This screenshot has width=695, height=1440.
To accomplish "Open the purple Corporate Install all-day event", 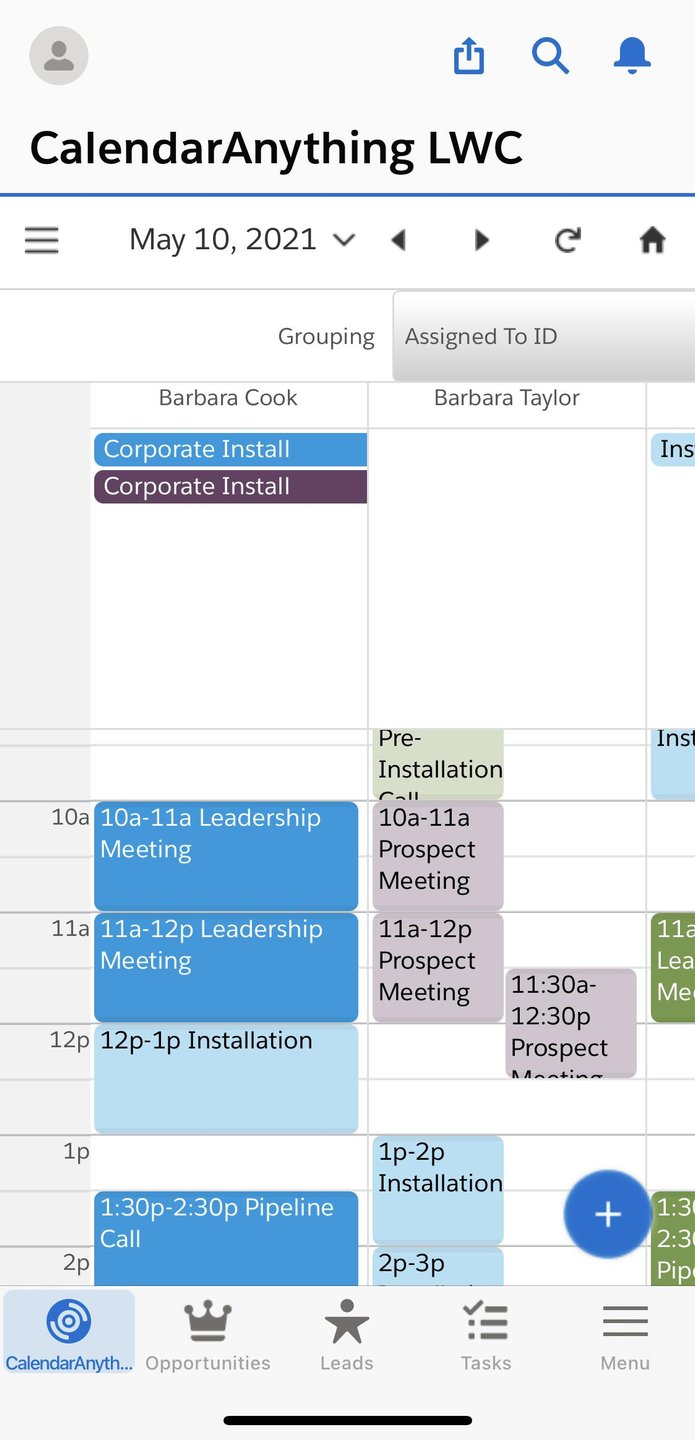I will click(230, 487).
